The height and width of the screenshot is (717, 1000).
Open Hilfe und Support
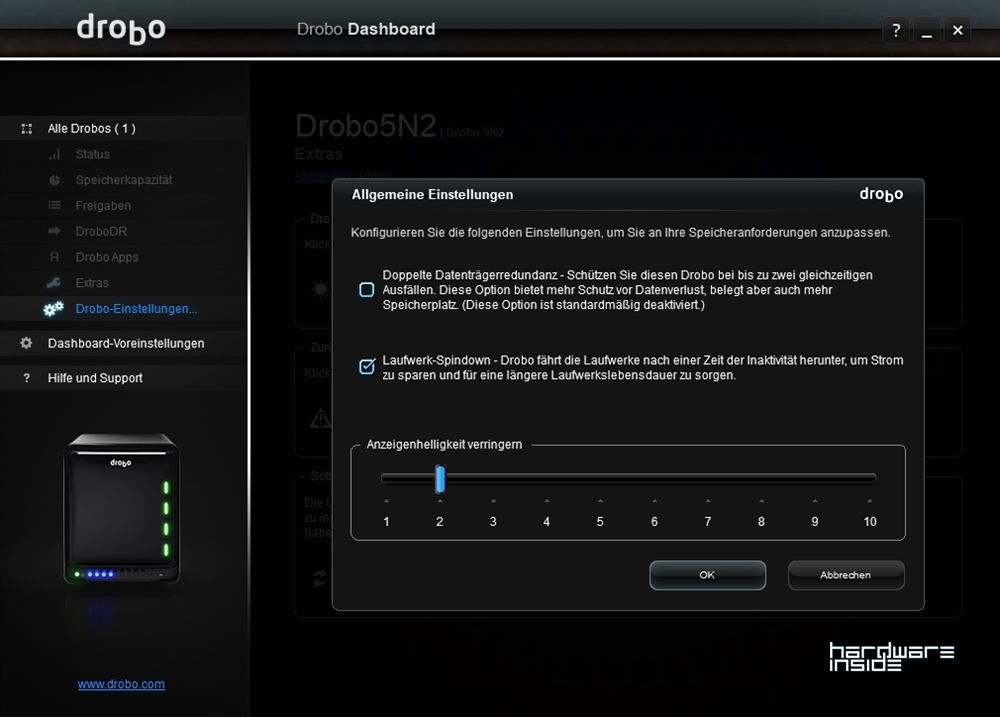(95, 378)
